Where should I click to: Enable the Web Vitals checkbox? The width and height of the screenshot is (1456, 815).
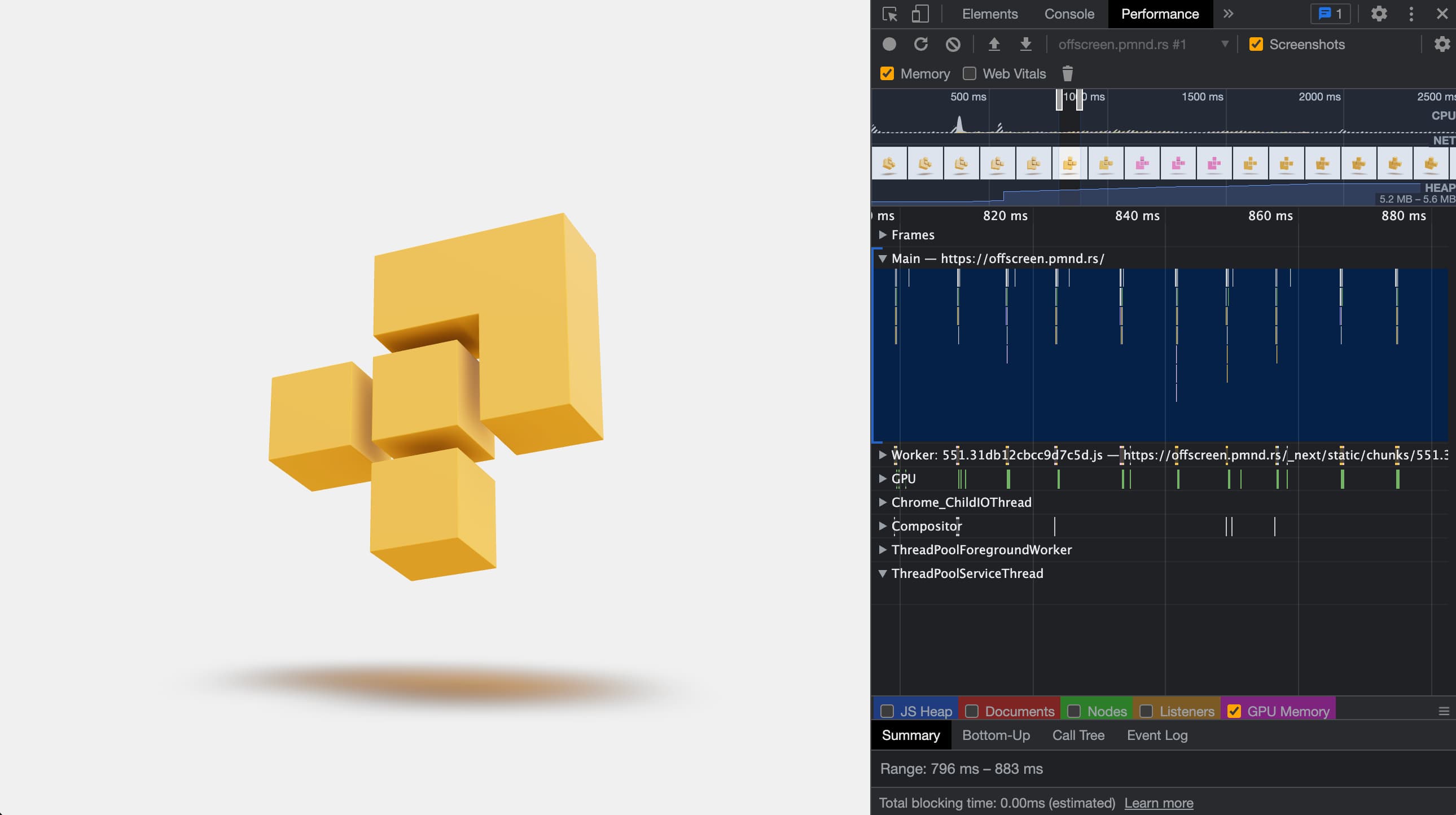(970, 73)
